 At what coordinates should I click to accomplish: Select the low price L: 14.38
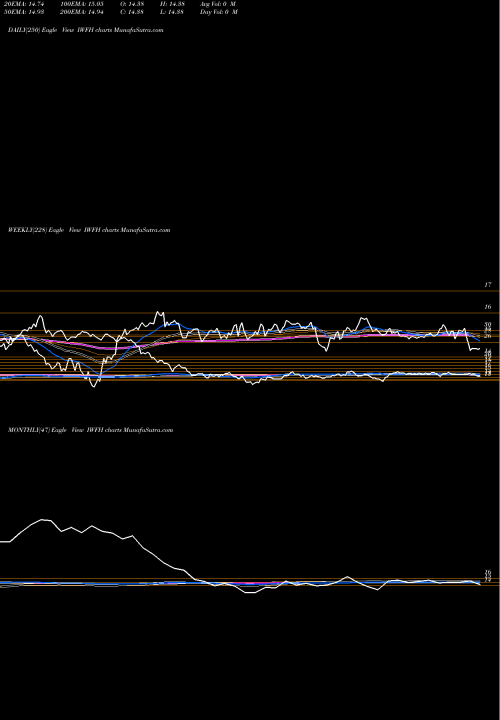click(x=172, y=12)
